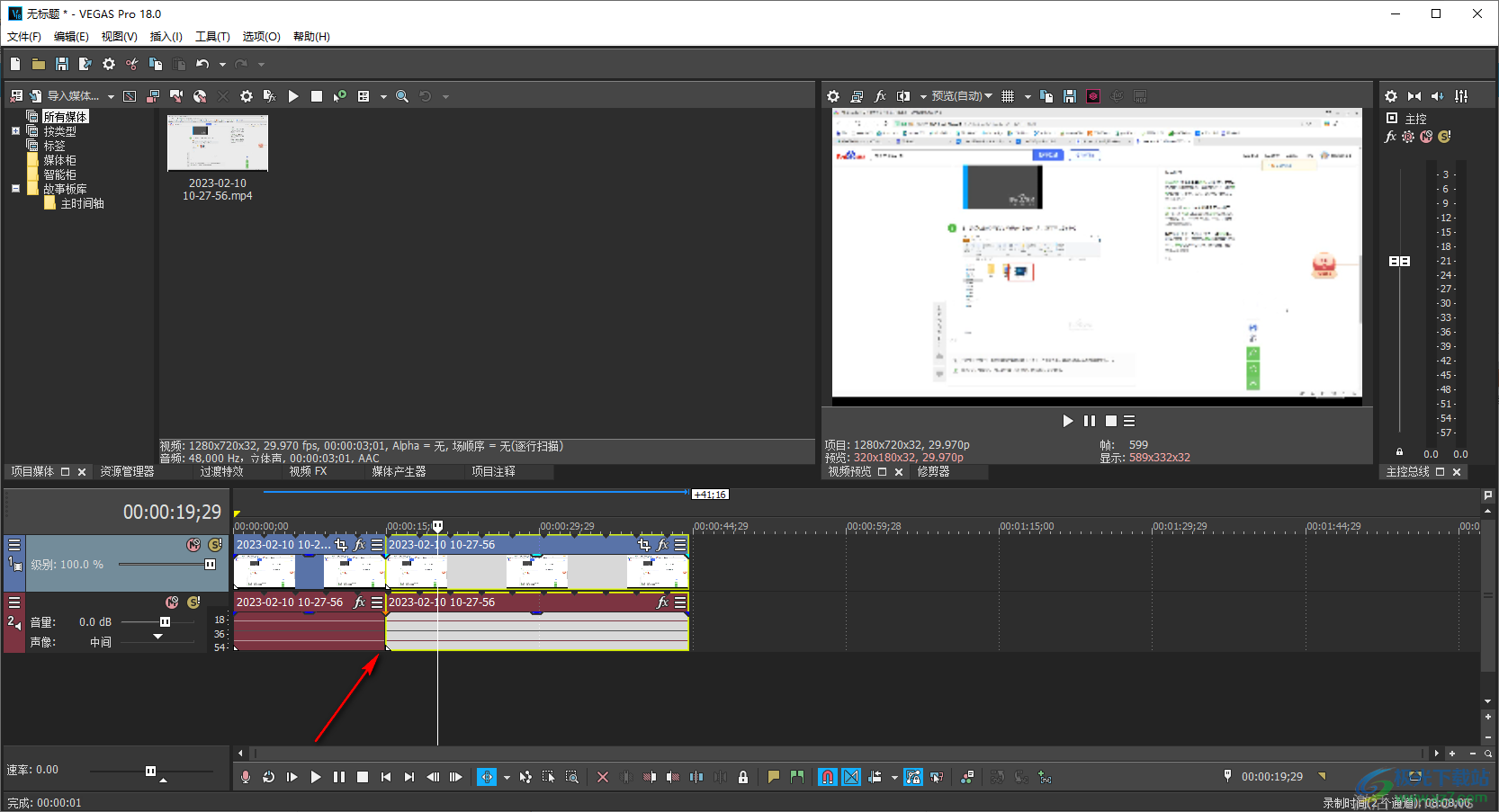Expand the overlays dropdown arrow in preview

point(1028,97)
